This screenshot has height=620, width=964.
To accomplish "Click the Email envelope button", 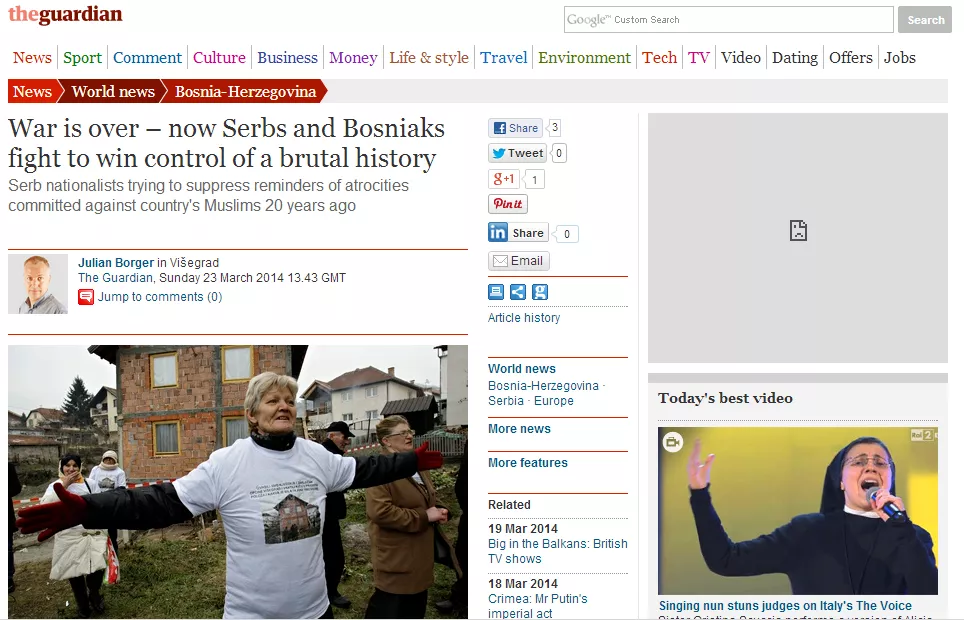I will point(518,261).
